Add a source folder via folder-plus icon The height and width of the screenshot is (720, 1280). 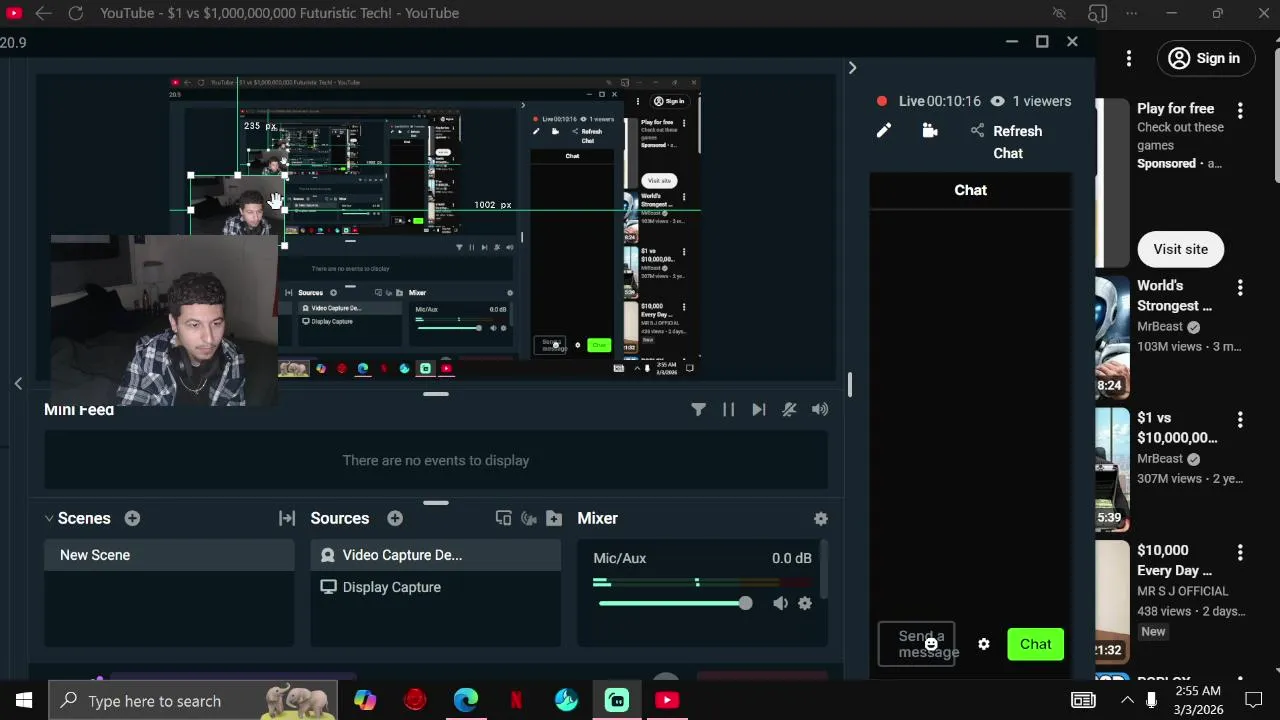point(554,518)
